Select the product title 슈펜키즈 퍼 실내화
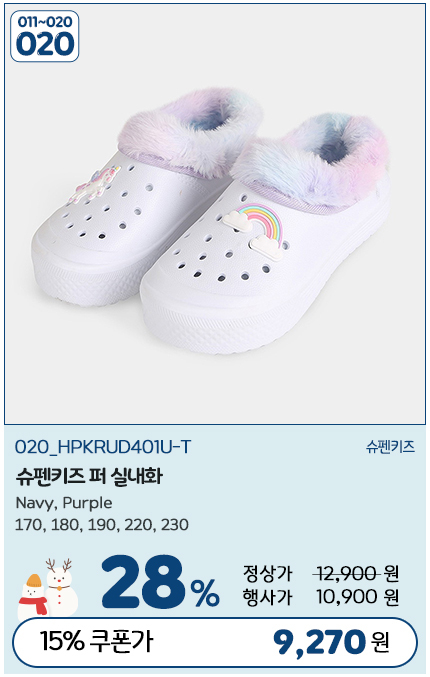430x677 pixels. (x=89, y=476)
